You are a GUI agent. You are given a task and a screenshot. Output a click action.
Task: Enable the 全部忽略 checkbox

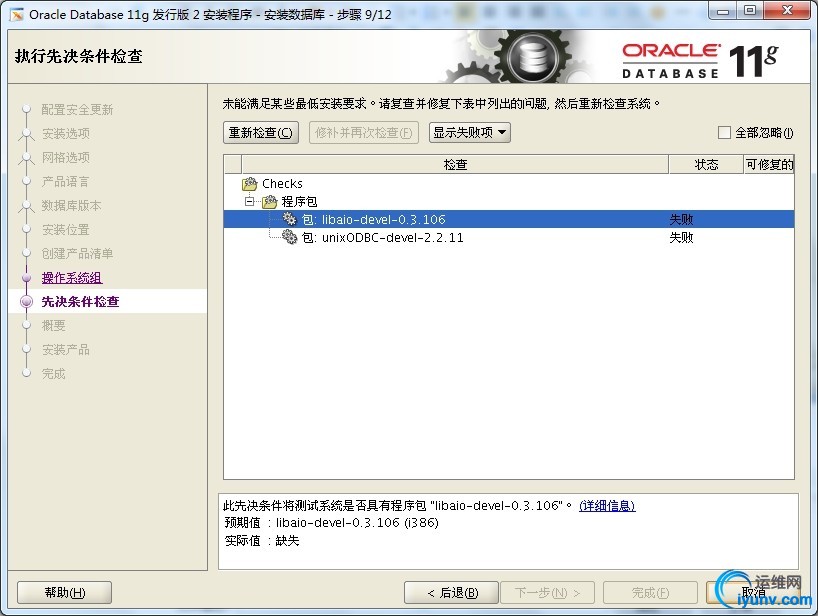pyautogui.click(x=724, y=132)
